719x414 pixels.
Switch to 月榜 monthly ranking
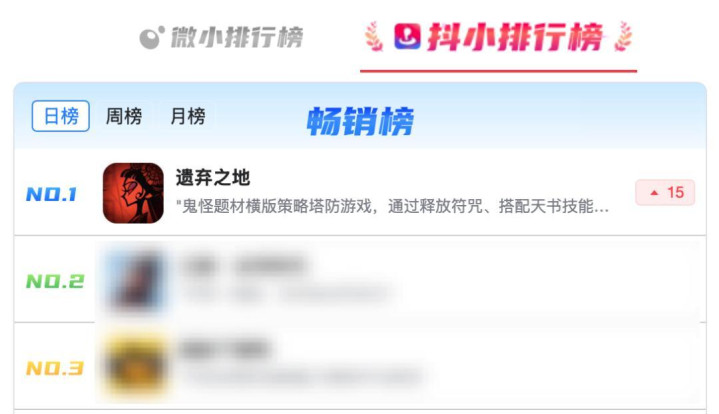(x=188, y=116)
